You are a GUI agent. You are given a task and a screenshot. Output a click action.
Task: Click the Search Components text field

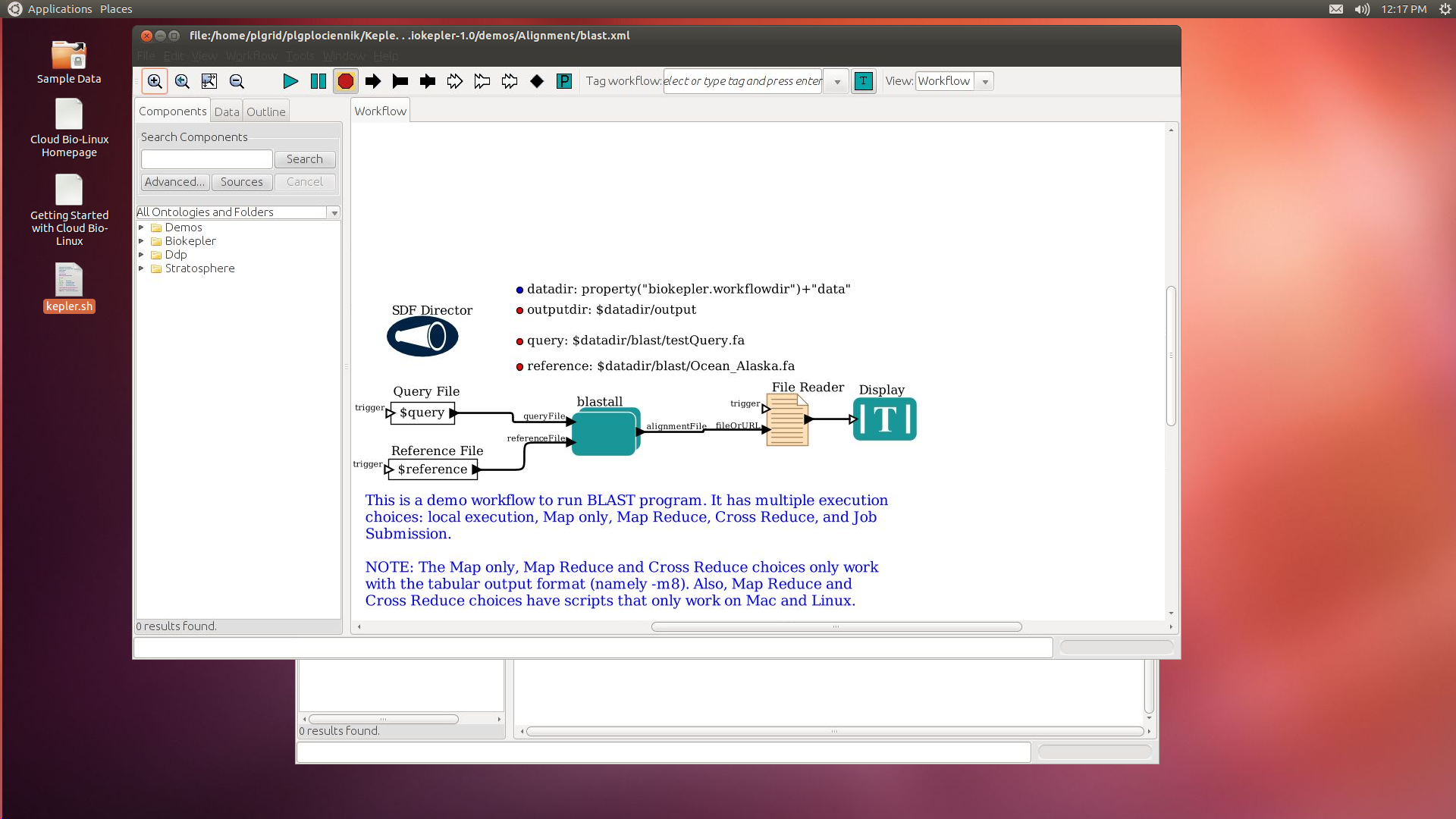(x=206, y=159)
